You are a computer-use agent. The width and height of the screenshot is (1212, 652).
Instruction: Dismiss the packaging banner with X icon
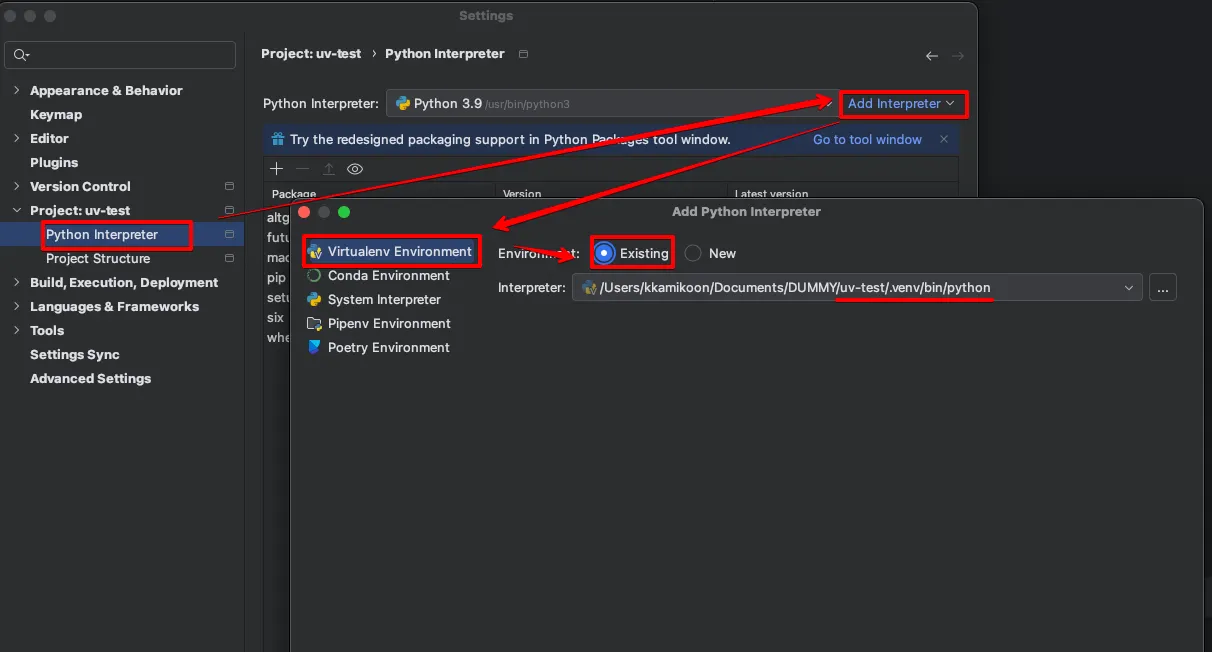coord(944,139)
